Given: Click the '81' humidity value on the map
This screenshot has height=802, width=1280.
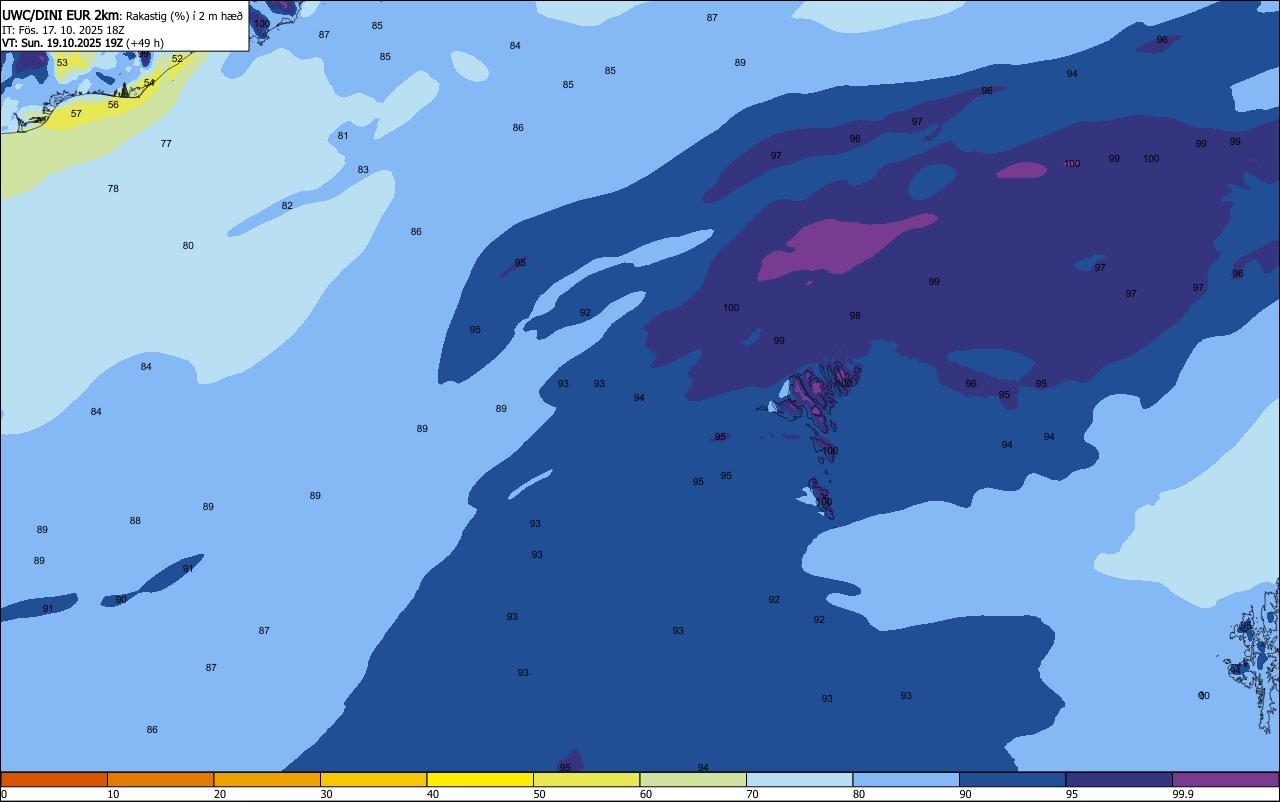Looking at the screenshot, I should tap(343, 136).
